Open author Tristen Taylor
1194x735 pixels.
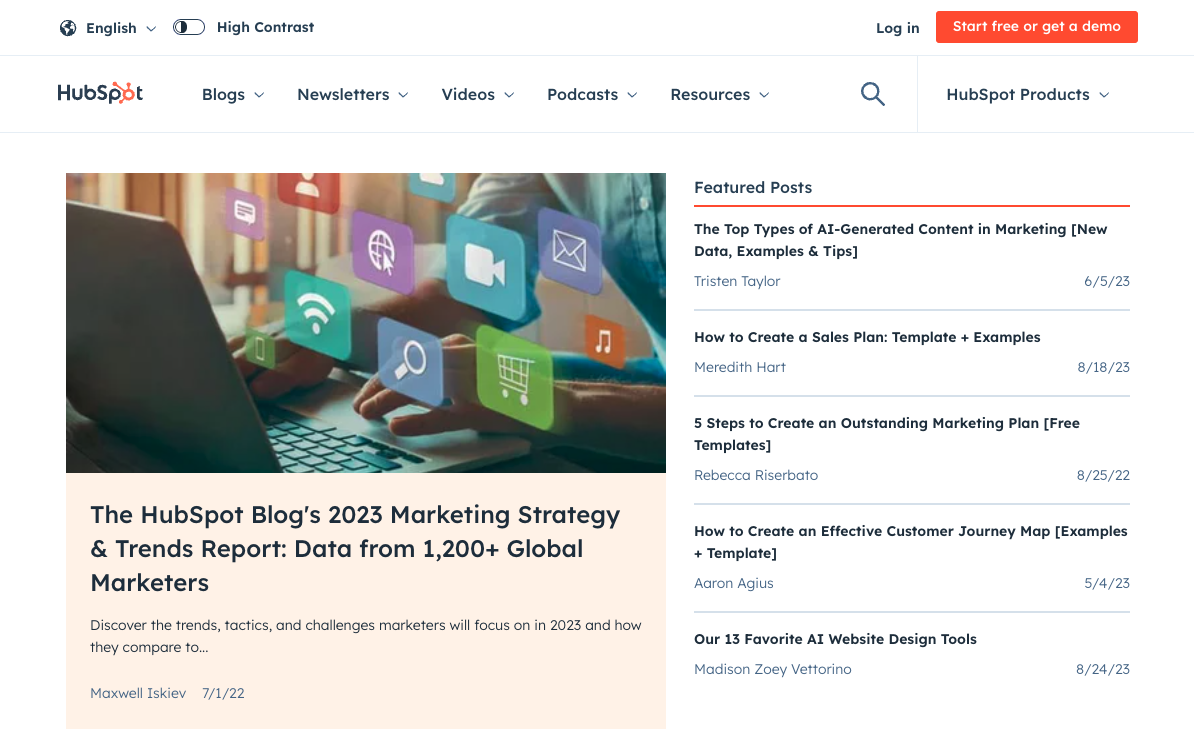(736, 281)
